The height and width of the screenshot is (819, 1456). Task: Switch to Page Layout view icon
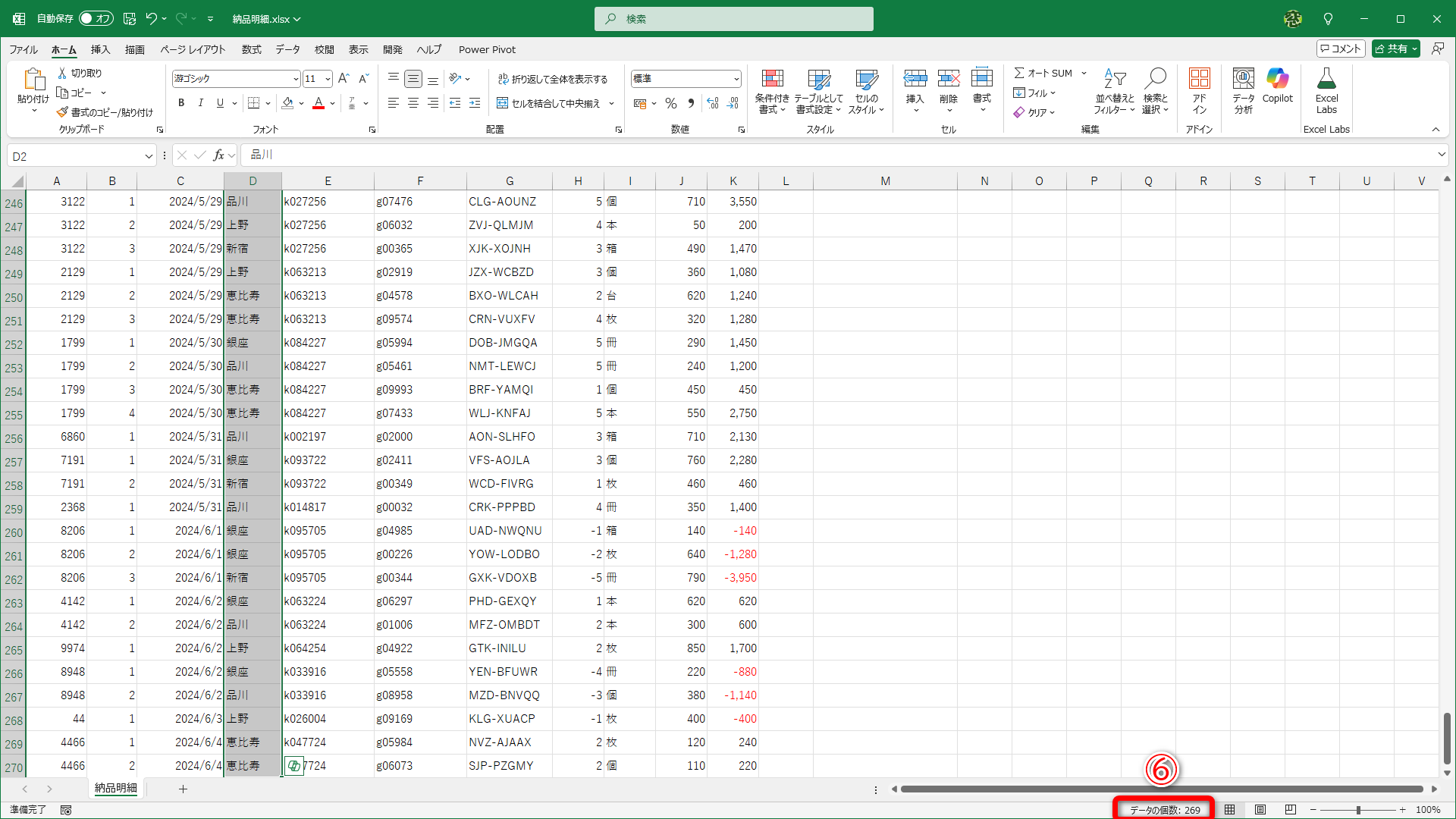pos(1260,810)
